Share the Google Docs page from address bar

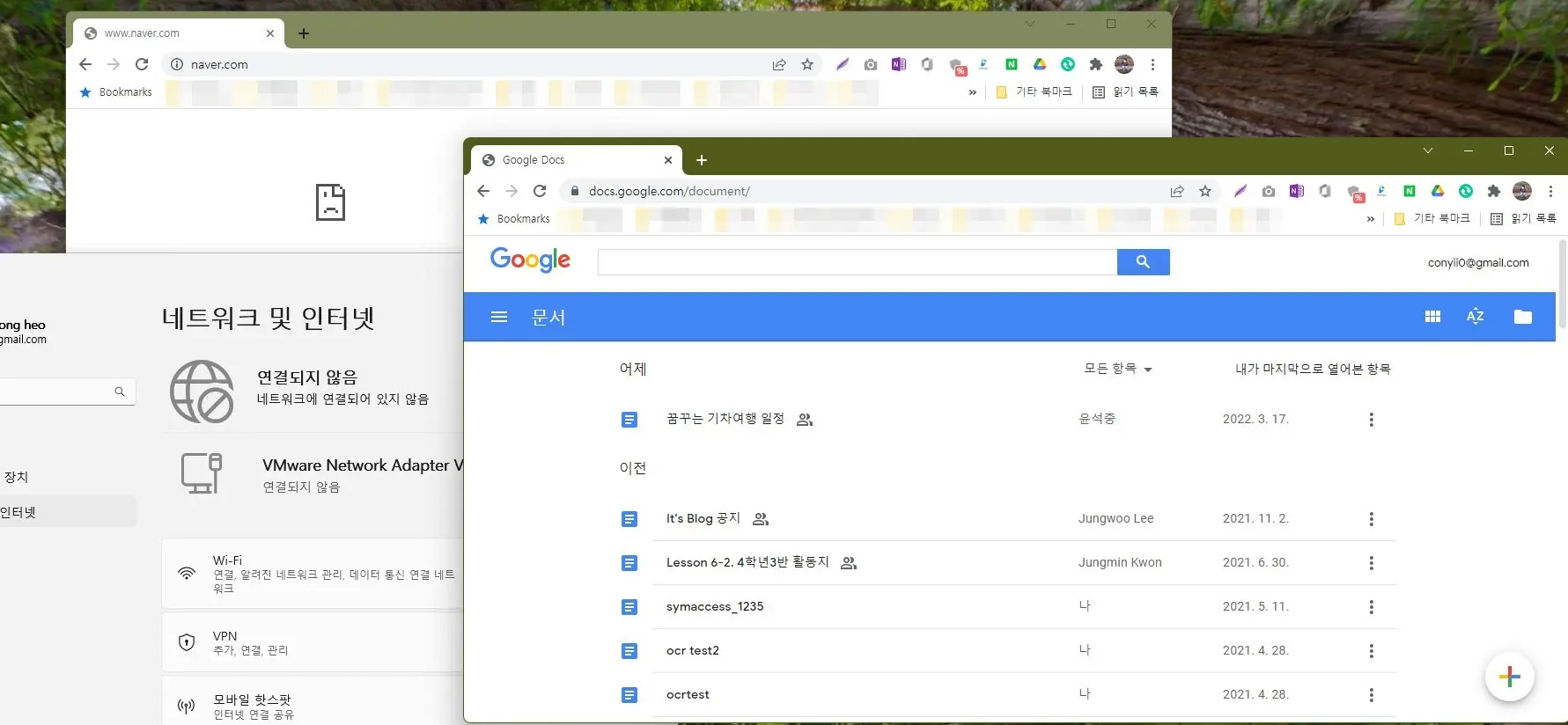(x=1177, y=191)
